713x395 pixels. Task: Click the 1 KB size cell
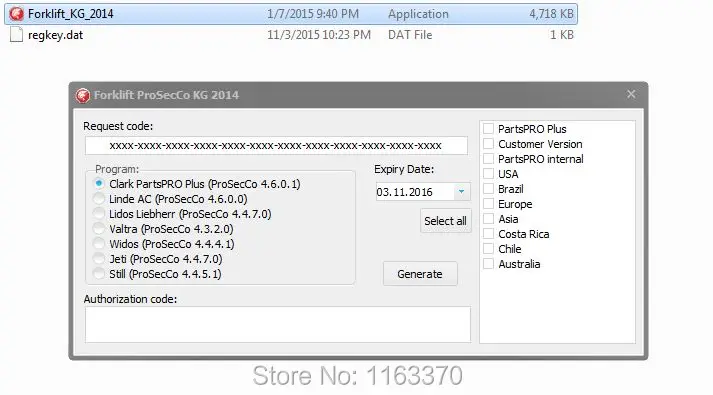pyautogui.click(x=562, y=35)
